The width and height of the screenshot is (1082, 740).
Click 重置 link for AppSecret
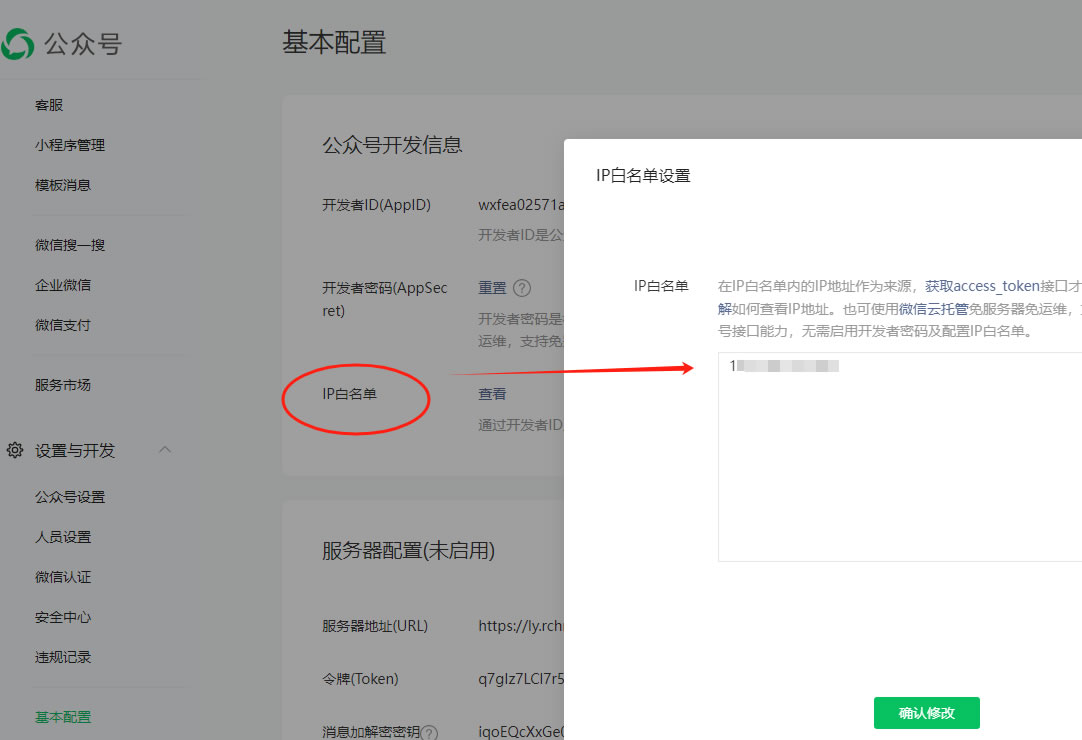coord(492,288)
